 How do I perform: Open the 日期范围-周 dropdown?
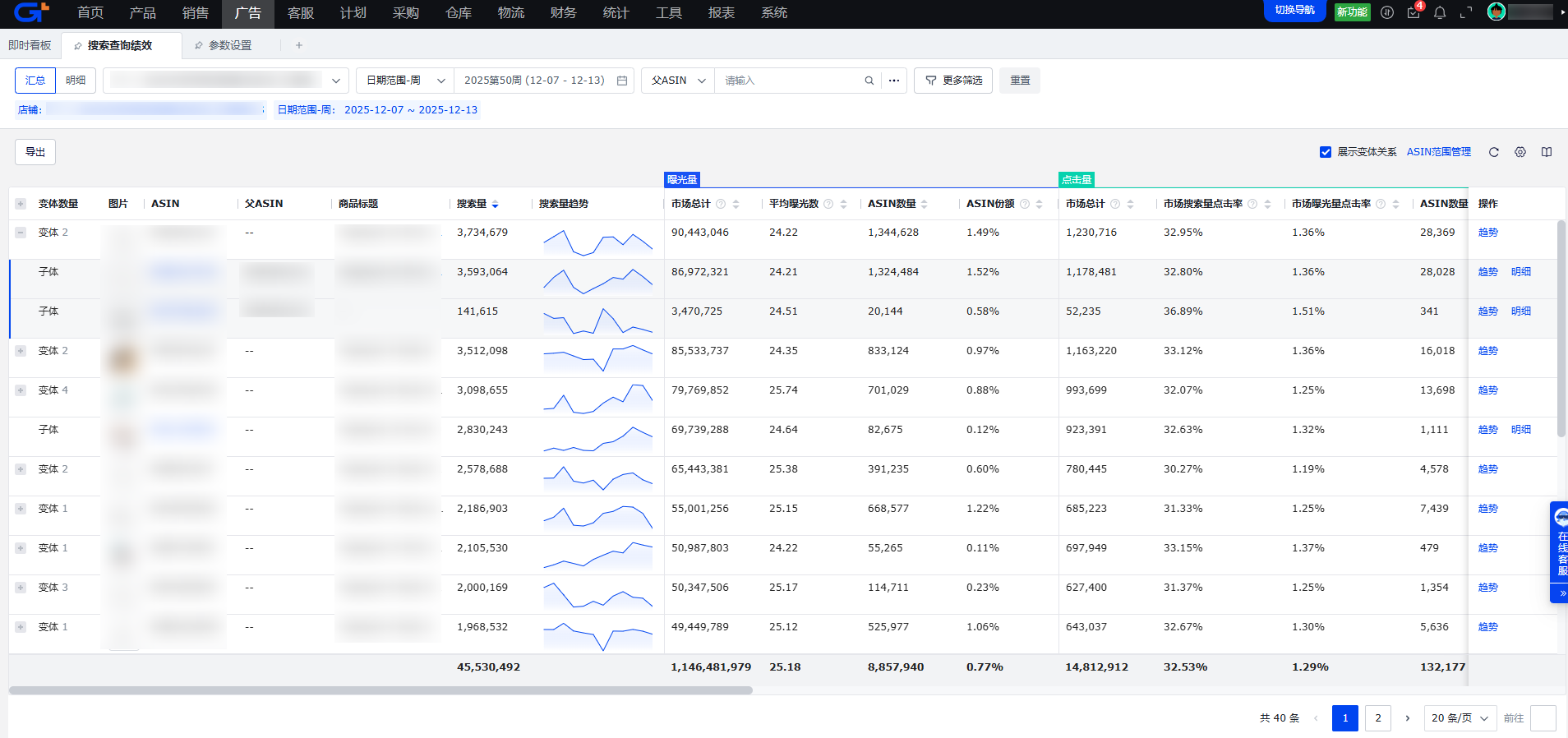click(405, 81)
